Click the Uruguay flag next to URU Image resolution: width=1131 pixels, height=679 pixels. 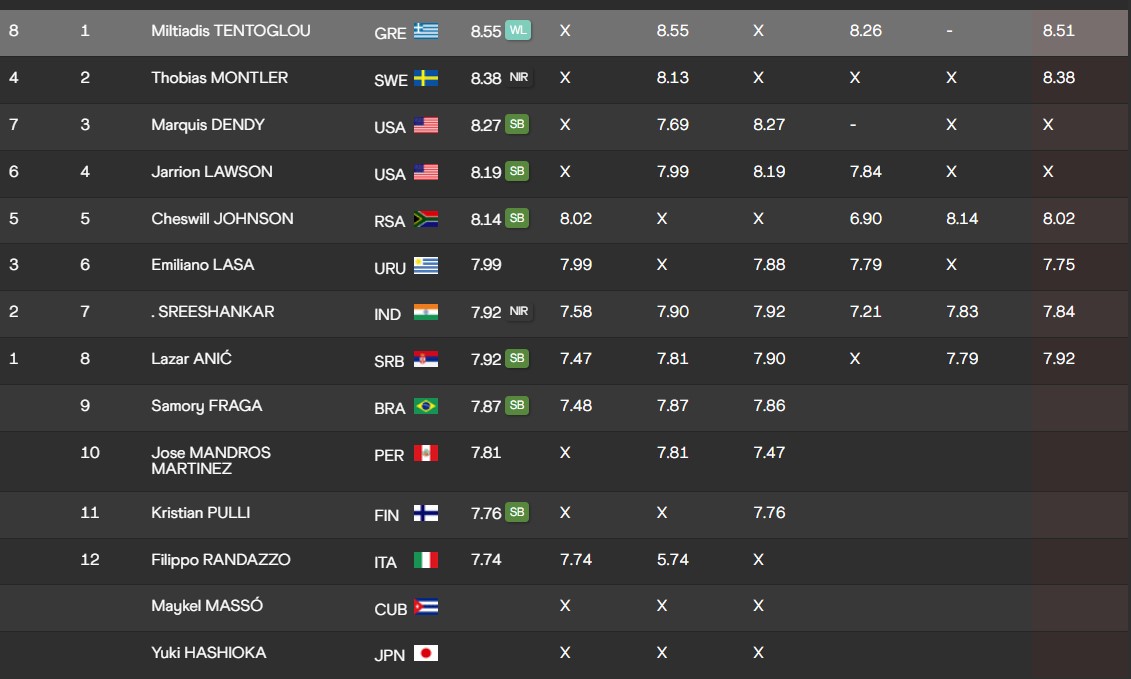[x=426, y=266]
